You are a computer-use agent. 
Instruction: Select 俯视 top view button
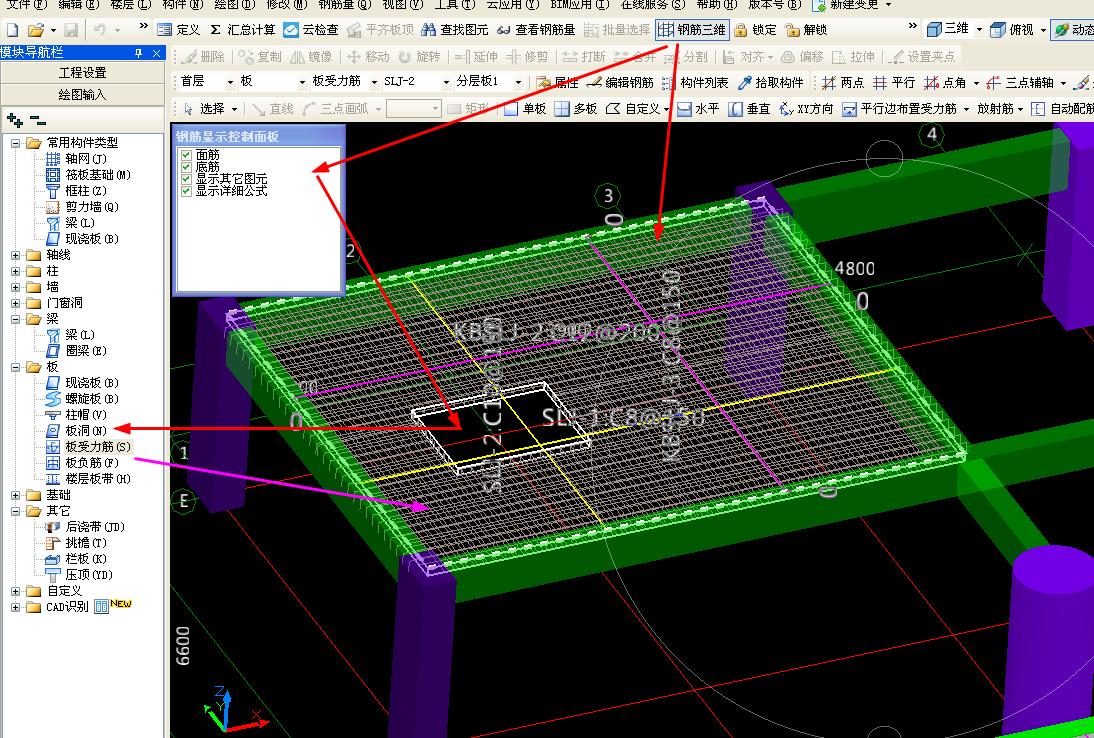(1012, 29)
